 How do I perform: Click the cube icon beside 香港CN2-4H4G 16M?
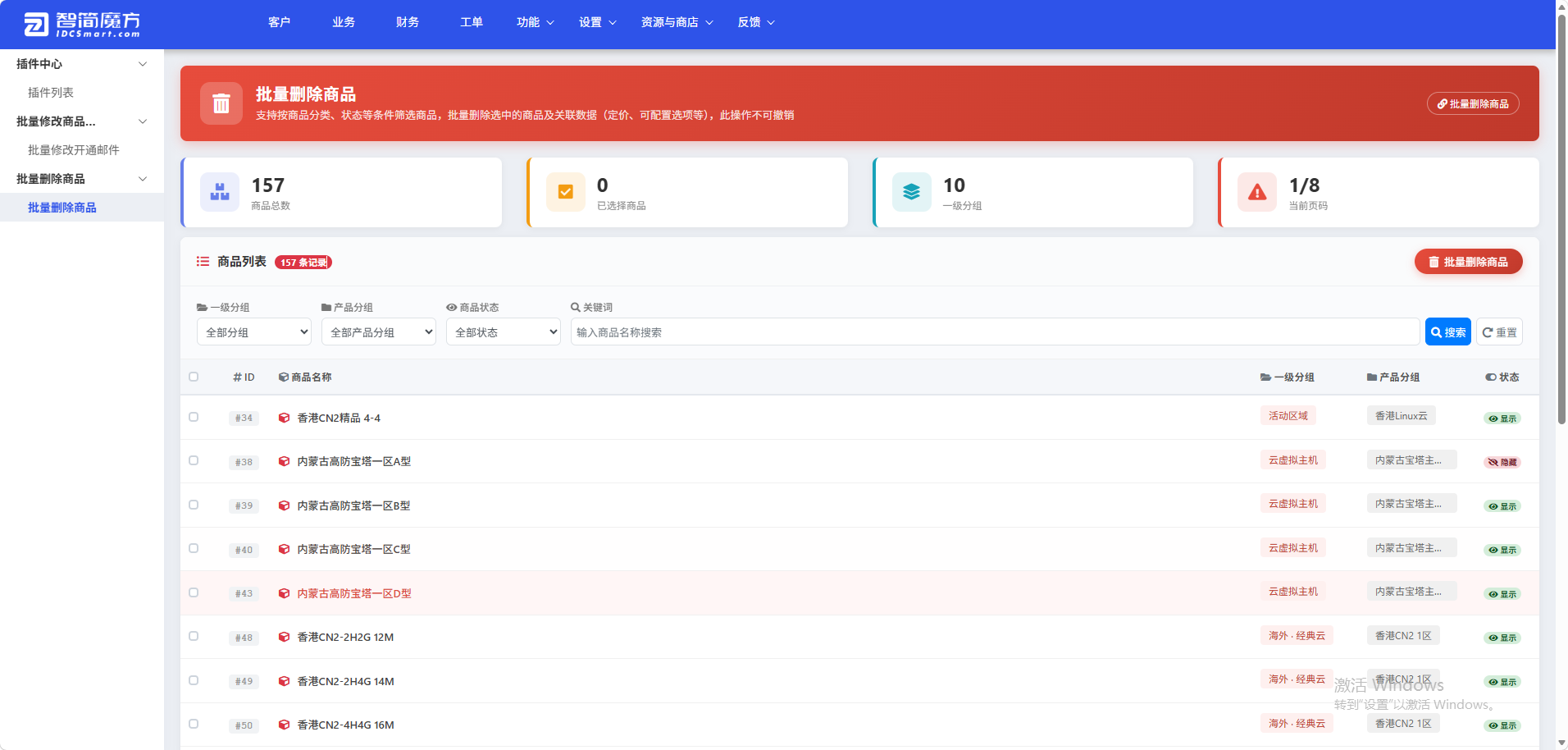pos(284,725)
